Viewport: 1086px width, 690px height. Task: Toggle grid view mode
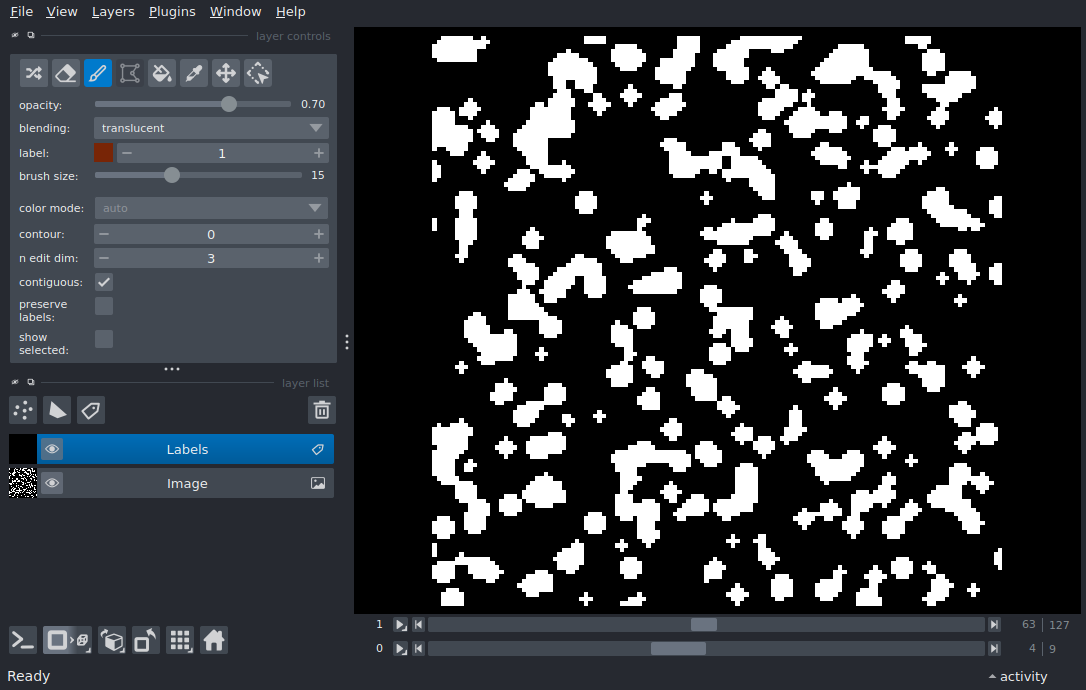click(180, 640)
